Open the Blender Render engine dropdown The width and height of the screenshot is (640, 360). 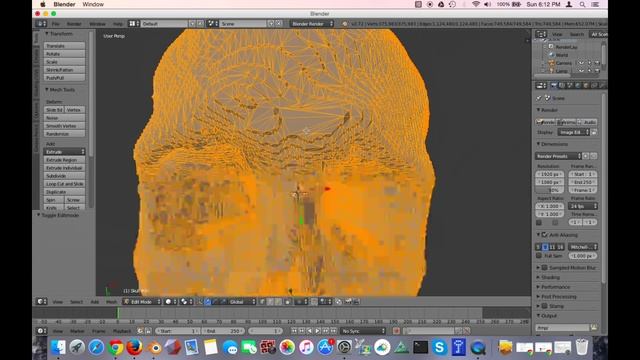pos(312,24)
